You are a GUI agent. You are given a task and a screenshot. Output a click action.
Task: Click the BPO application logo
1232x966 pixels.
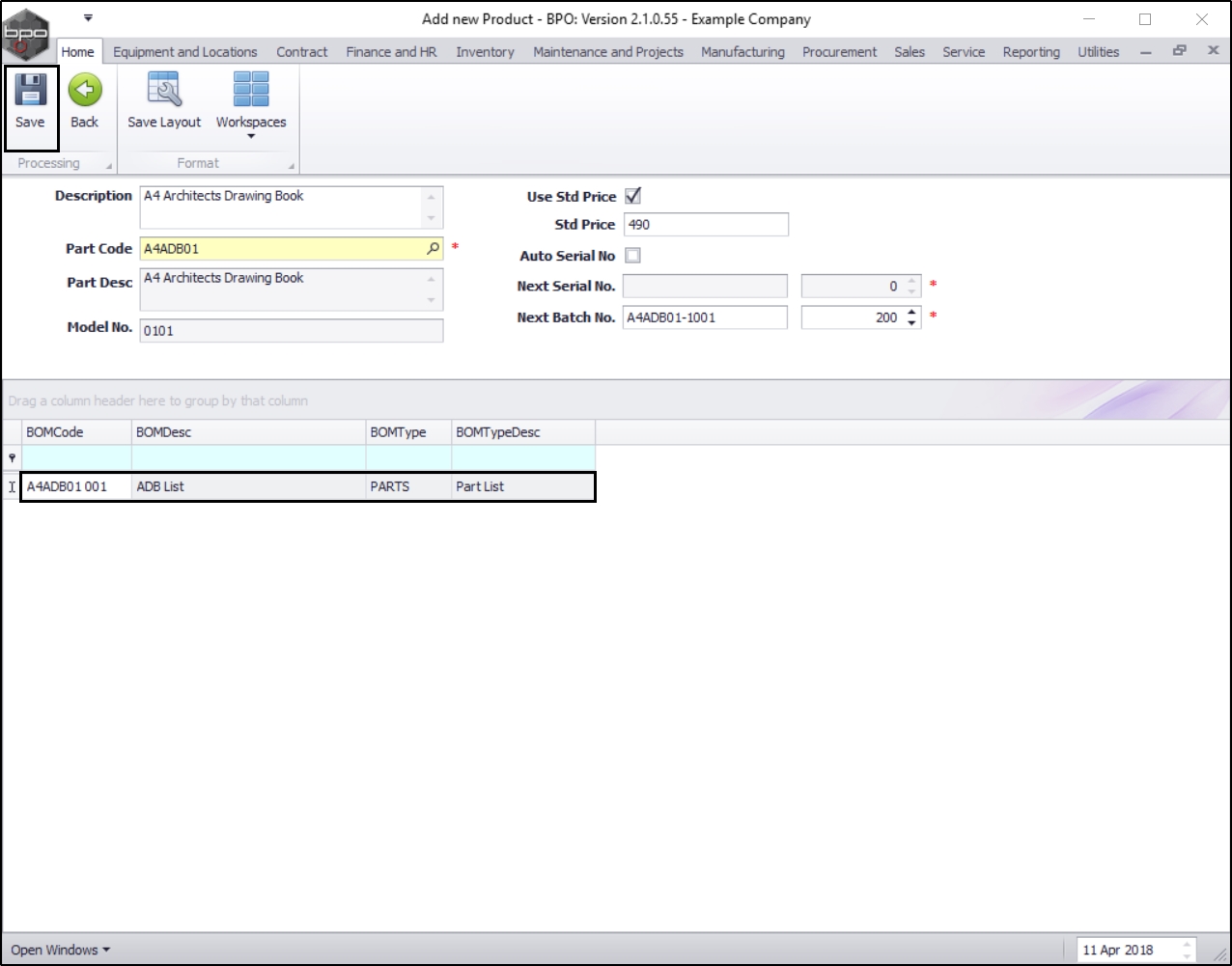(x=27, y=35)
